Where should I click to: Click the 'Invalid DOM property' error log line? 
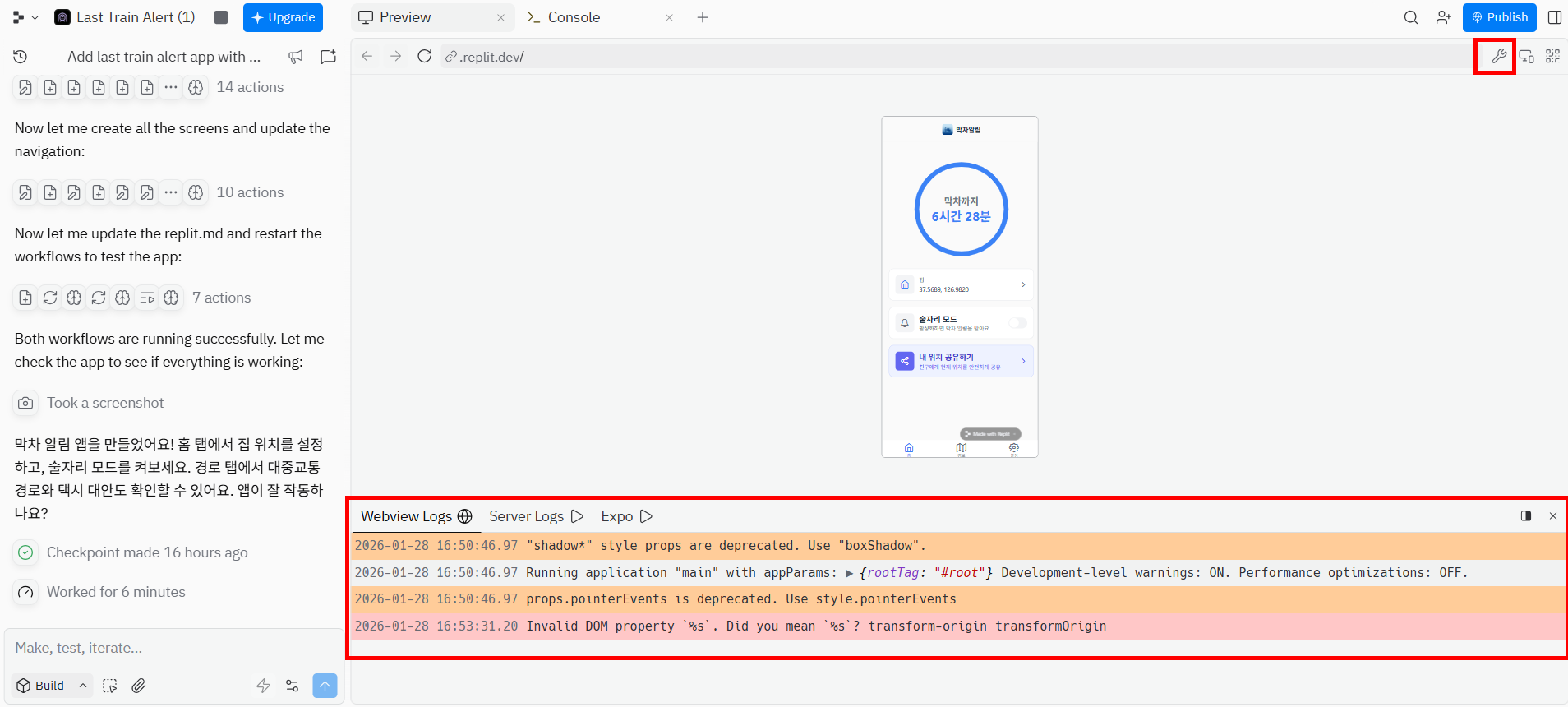click(958, 626)
